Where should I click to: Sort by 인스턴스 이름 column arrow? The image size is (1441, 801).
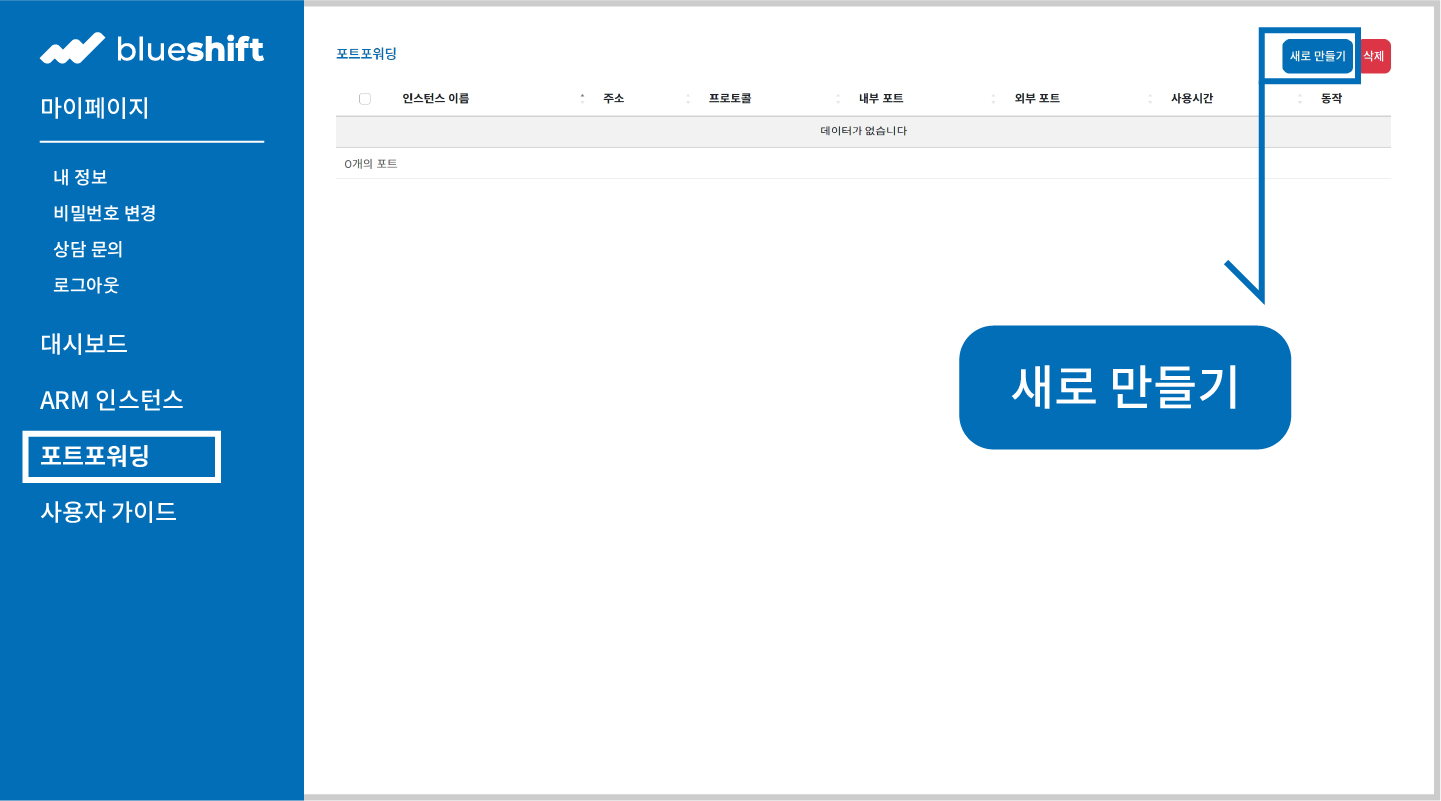click(582, 98)
